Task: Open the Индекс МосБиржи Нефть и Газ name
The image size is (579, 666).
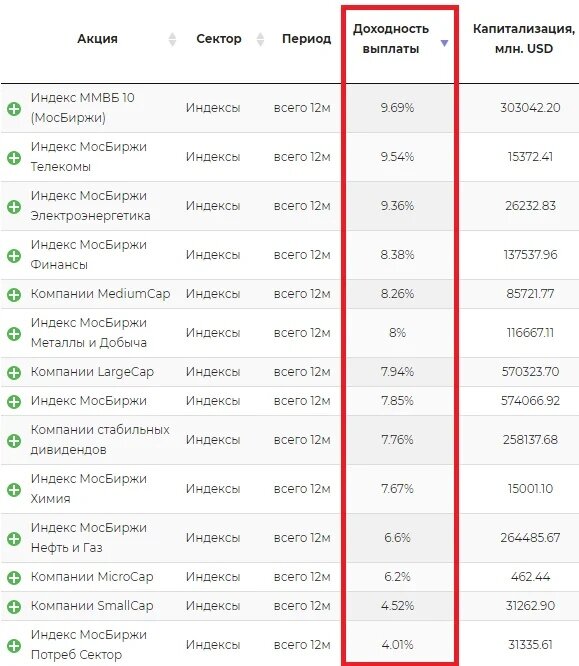Action: tap(89, 538)
